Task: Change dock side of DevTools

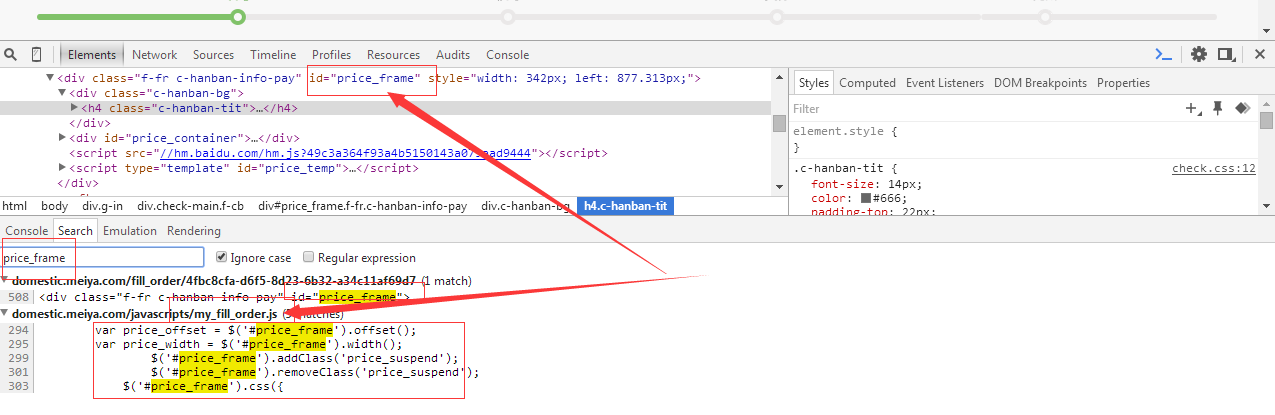Action: (x=1227, y=55)
